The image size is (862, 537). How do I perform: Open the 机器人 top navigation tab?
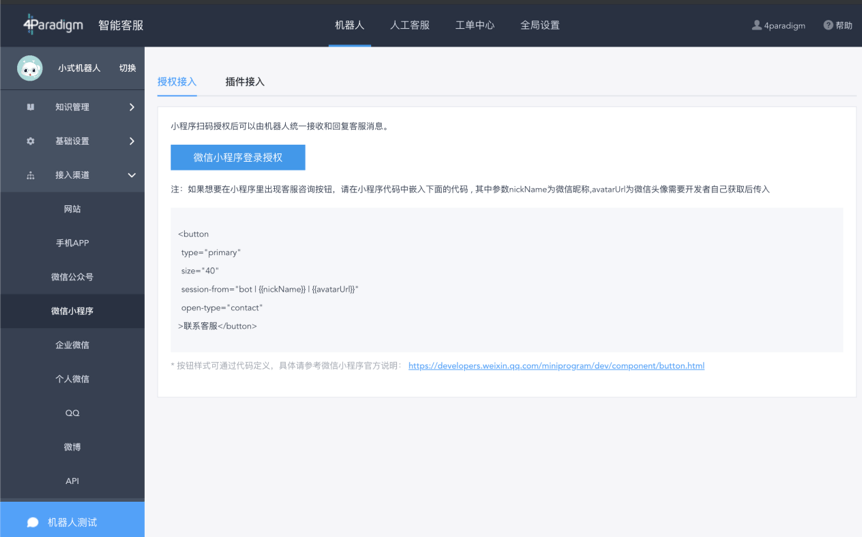tap(350, 25)
